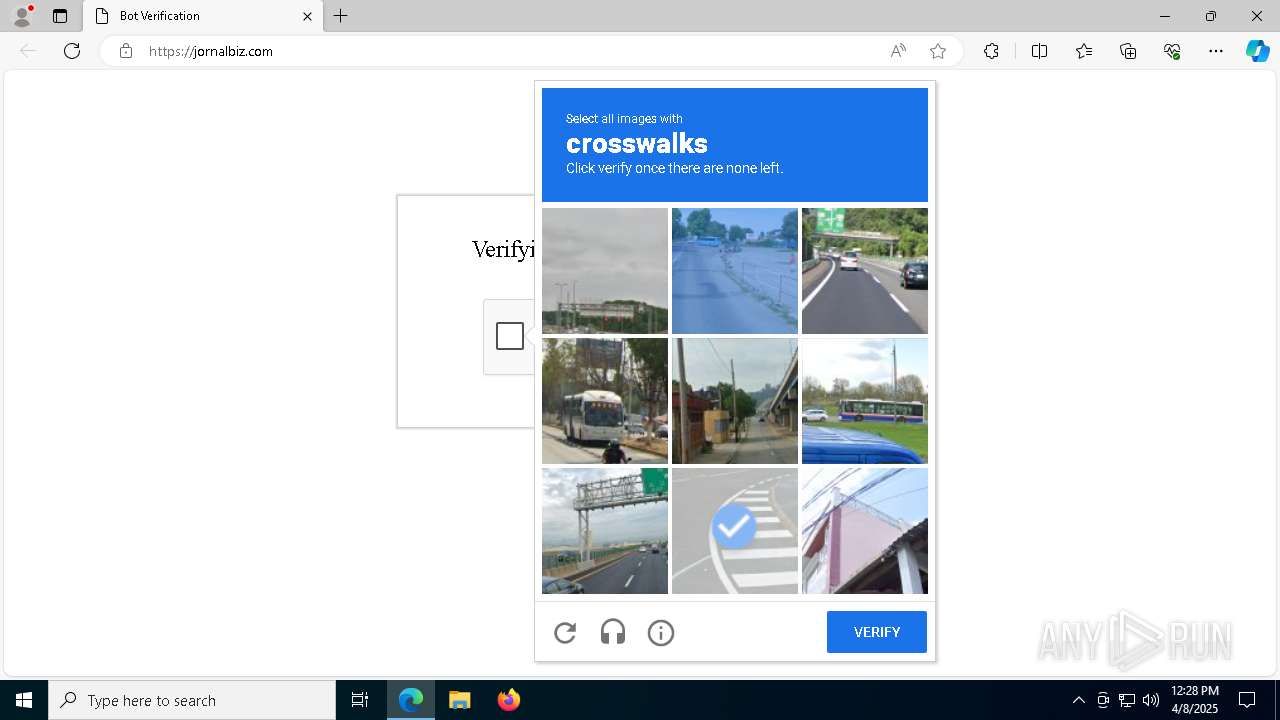1280x720 pixels.
Task: Launch Copilot sidebar icon
Action: coord(1257,51)
